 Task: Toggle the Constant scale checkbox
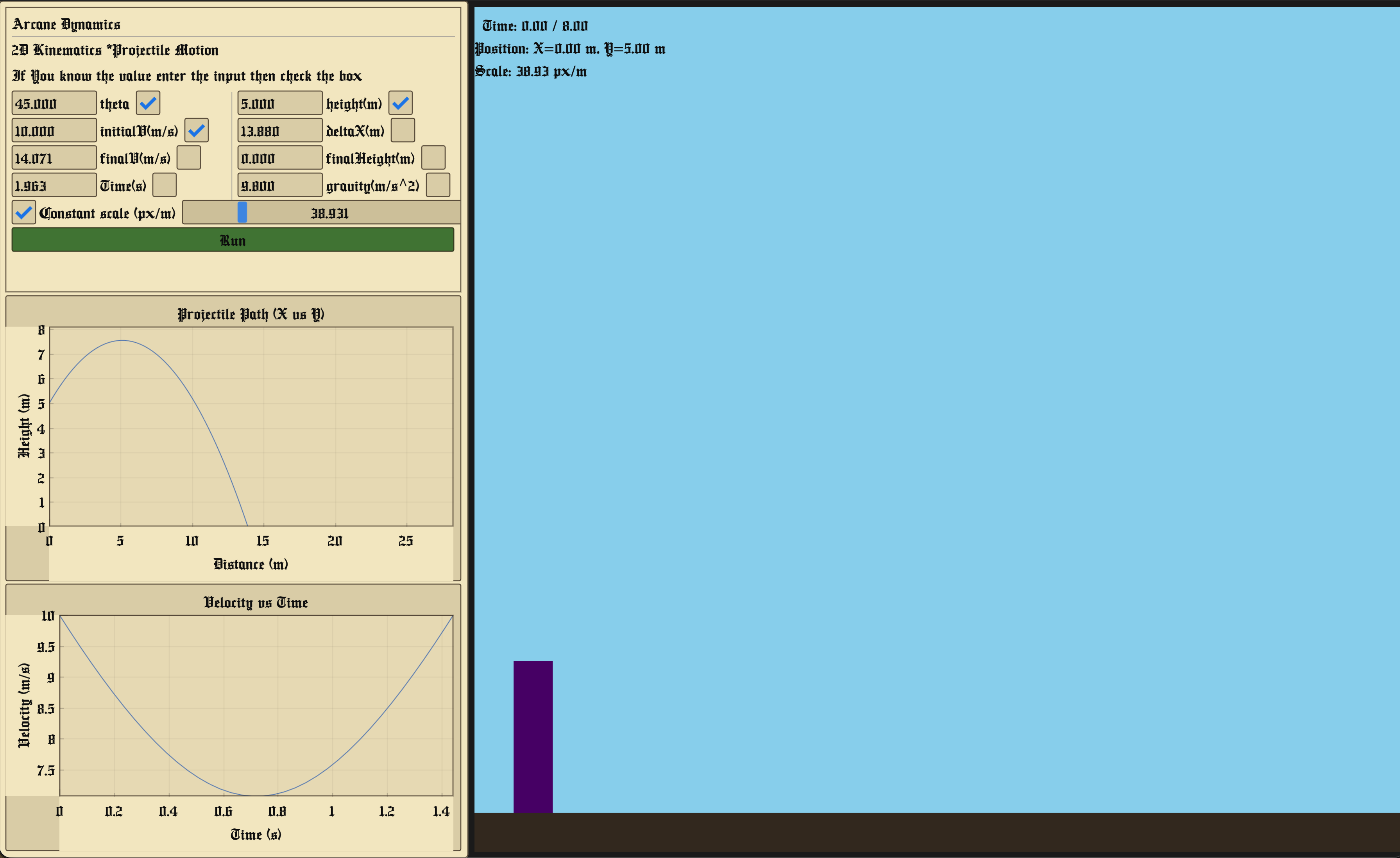tap(24, 213)
